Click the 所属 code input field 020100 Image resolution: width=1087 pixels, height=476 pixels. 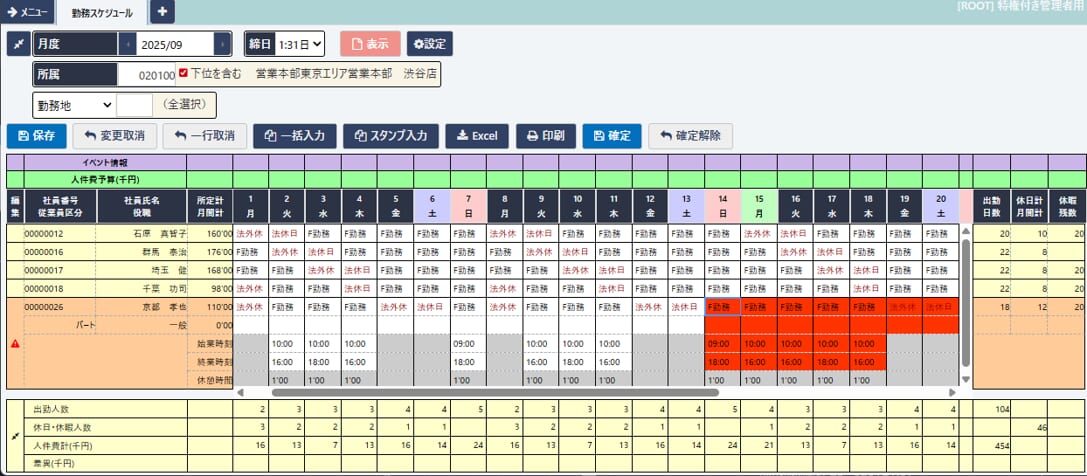point(147,74)
